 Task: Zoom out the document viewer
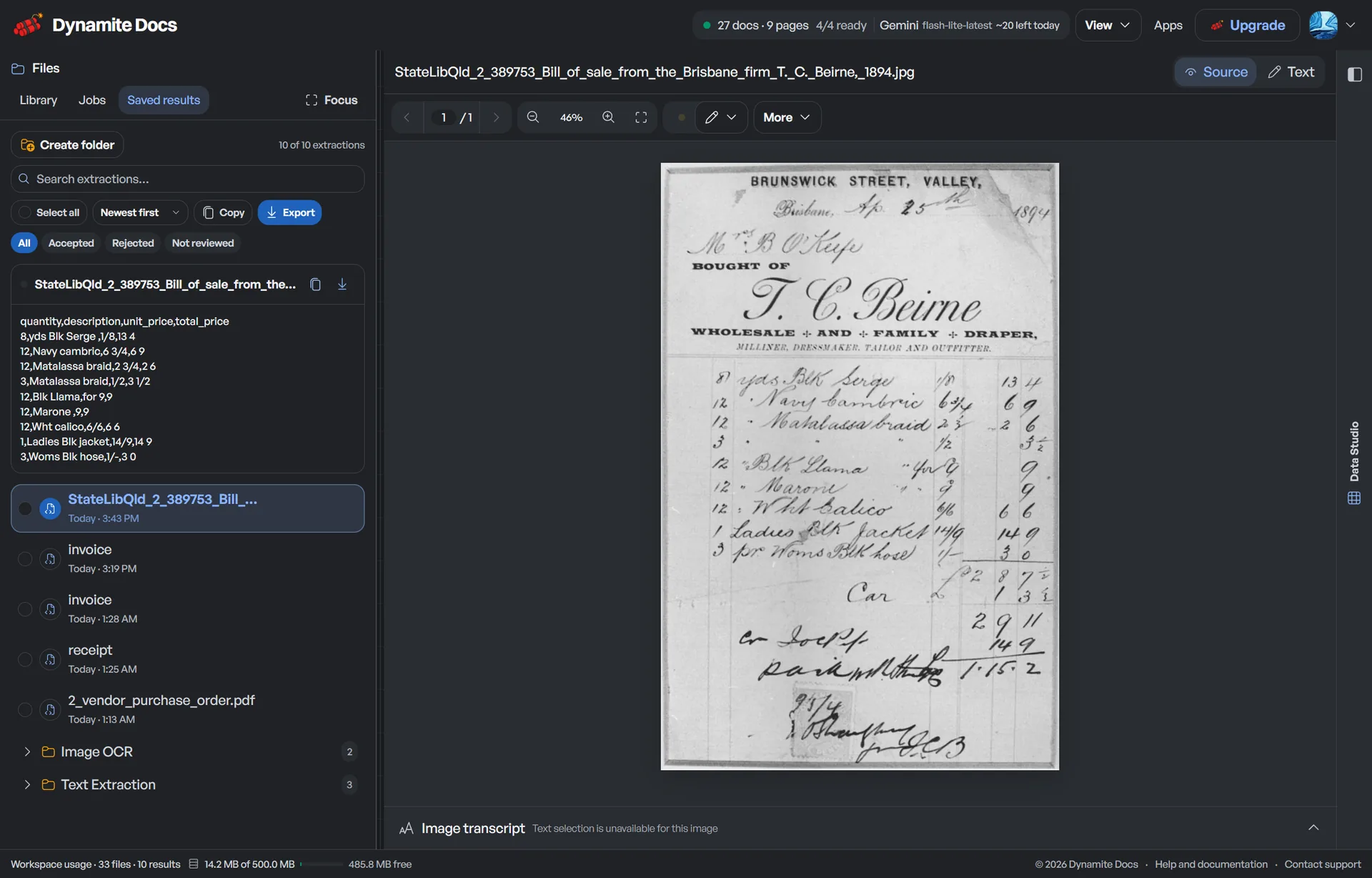coord(533,117)
